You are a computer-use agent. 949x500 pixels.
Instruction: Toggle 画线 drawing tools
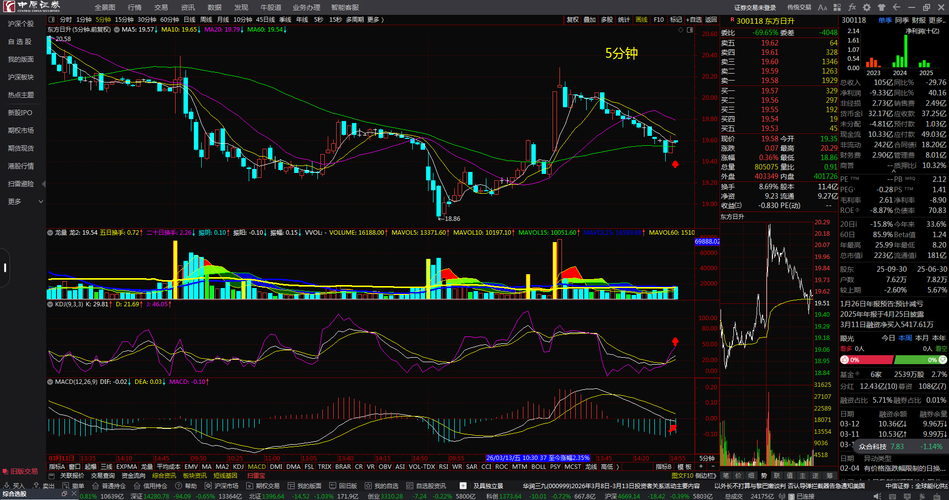click(x=642, y=20)
